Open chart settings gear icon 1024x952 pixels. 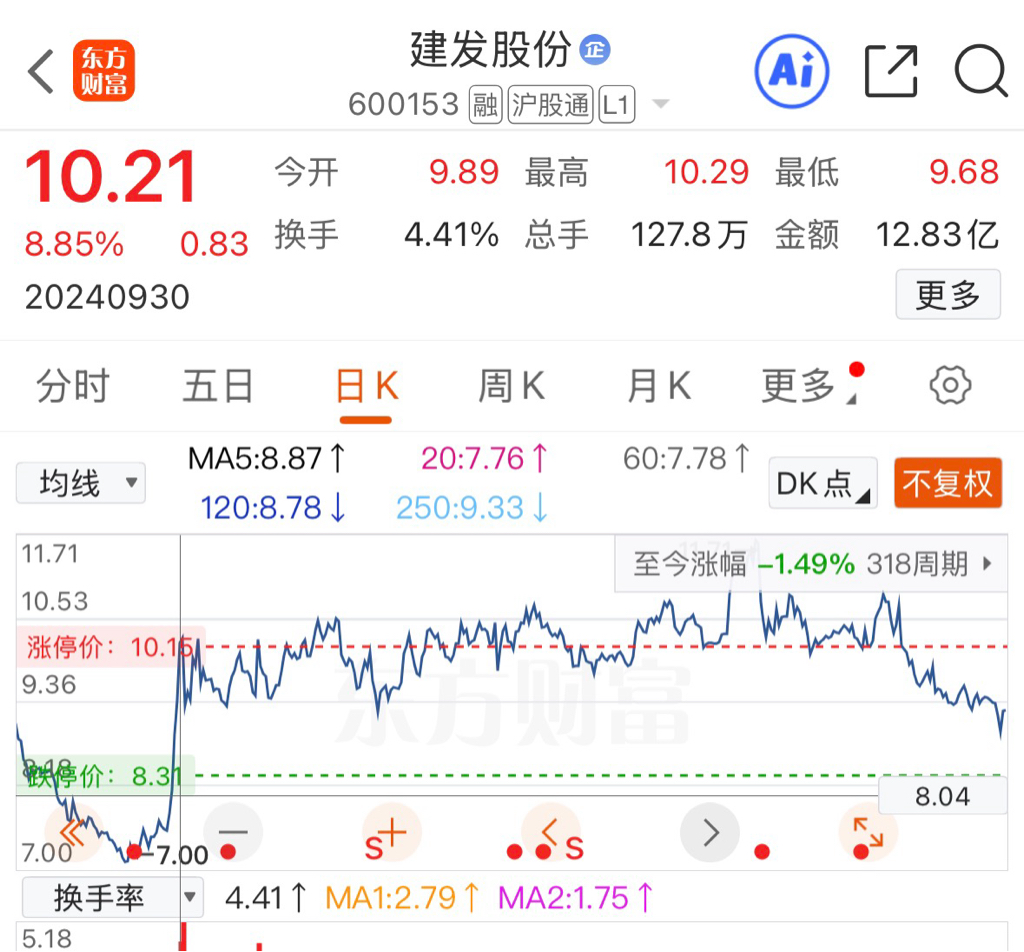pyautogui.click(x=950, y=385)
